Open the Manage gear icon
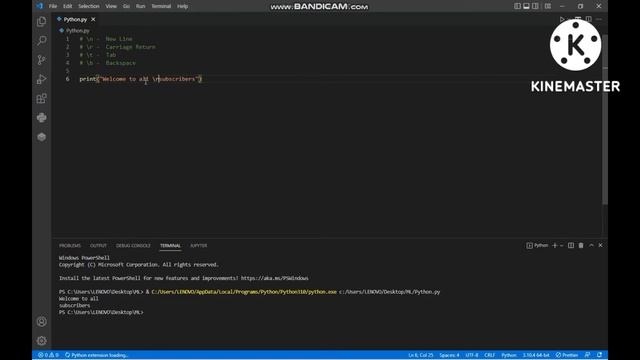640x360 pixels. (x=42, y=340)
